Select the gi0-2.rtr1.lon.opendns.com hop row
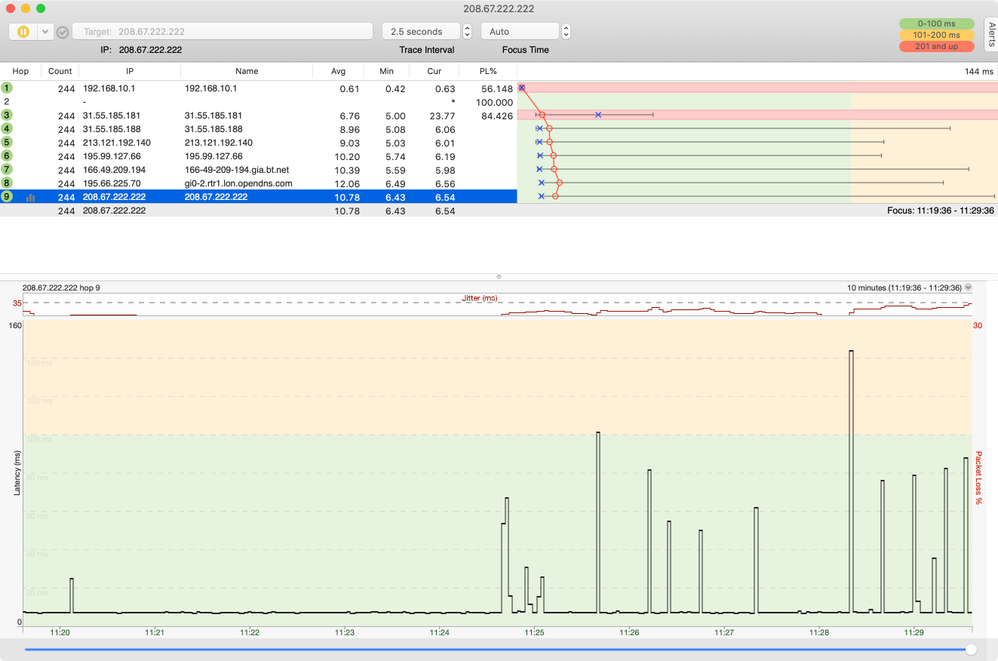This screenshot has height=661, width=998. pyautogui.click(x=238, y=184)
